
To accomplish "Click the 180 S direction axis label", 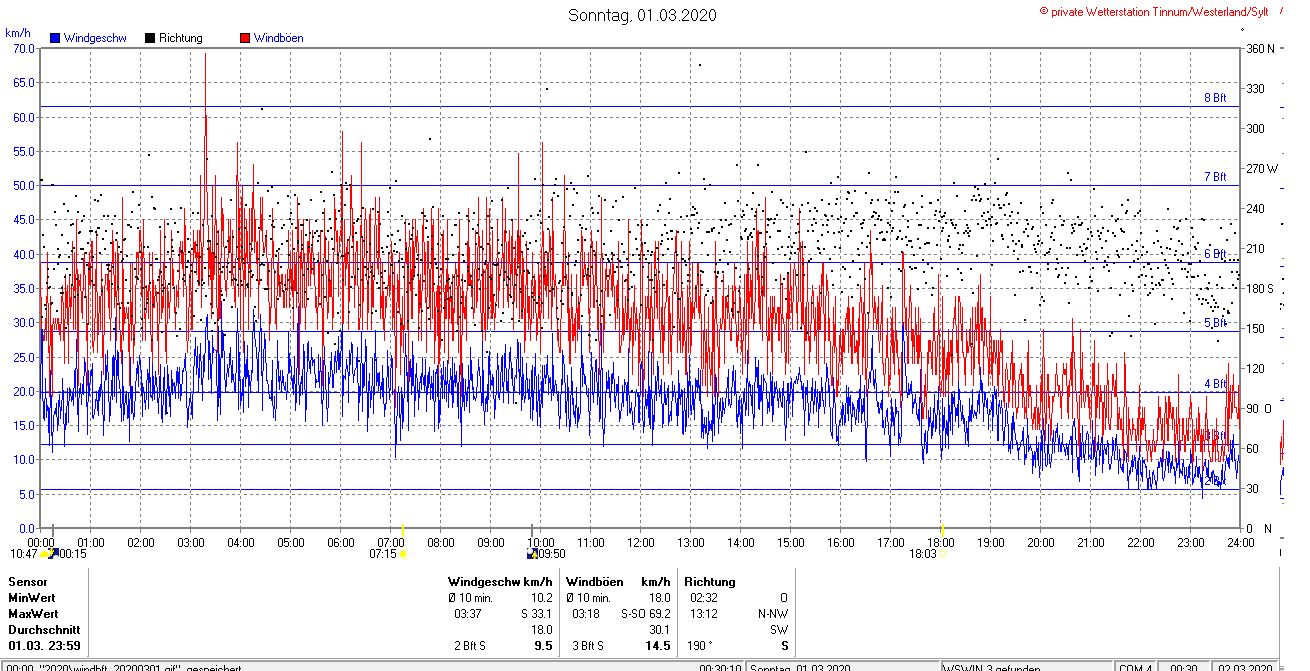I will pyautogui.click(x=1260, y=288).
